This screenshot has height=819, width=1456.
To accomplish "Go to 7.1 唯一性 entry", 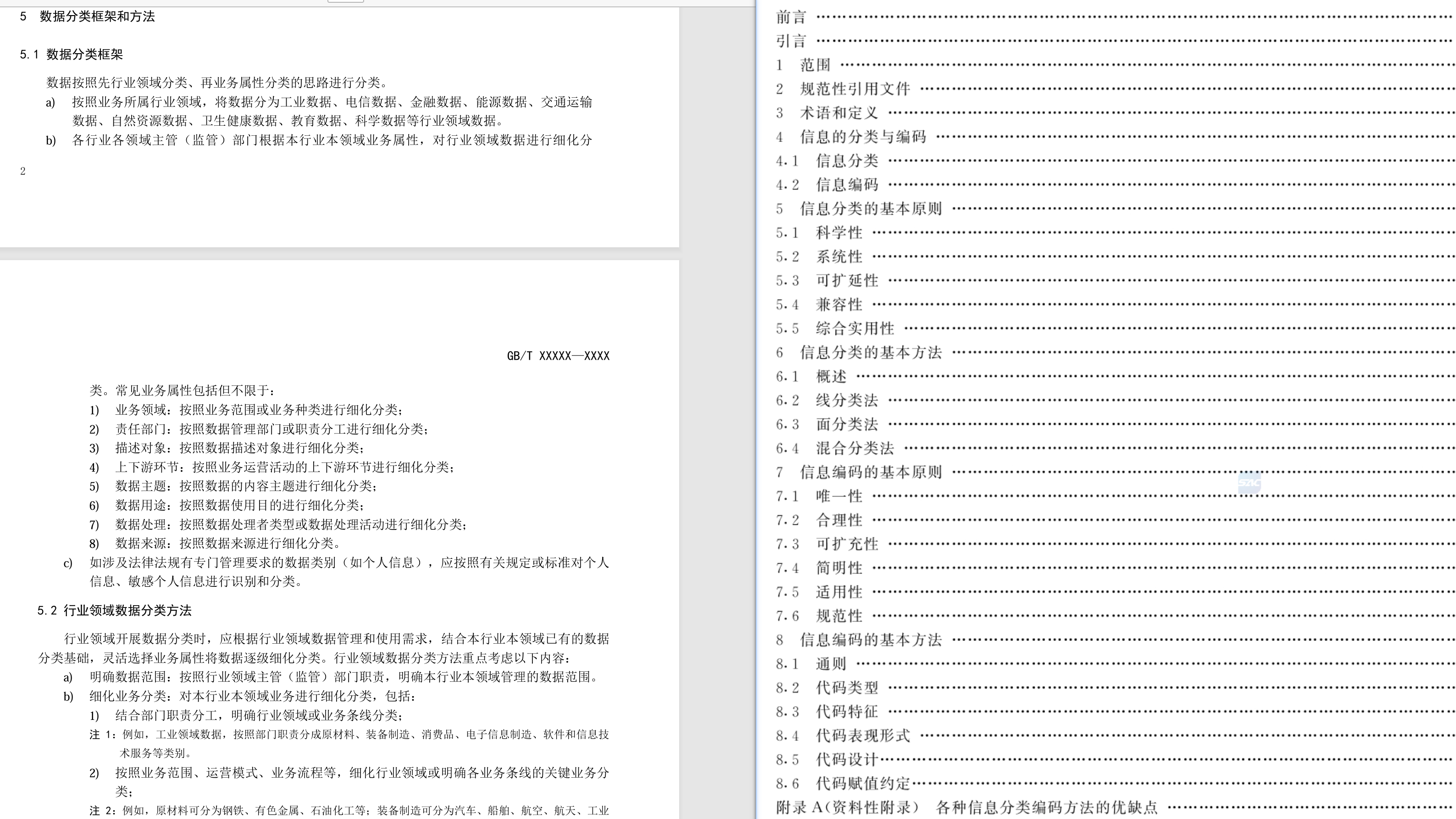I will point(839,496).
